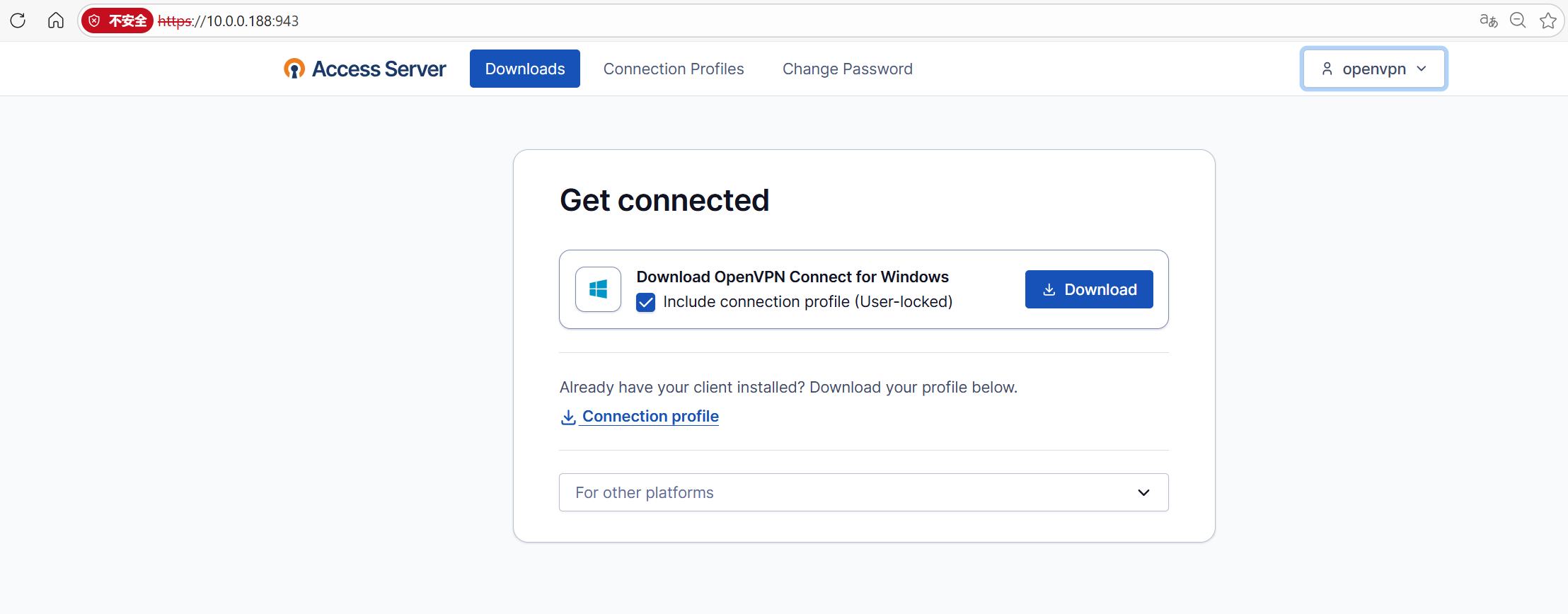
Task: Click chevron arrow in other platforms selector
Action: [1143, 492]
